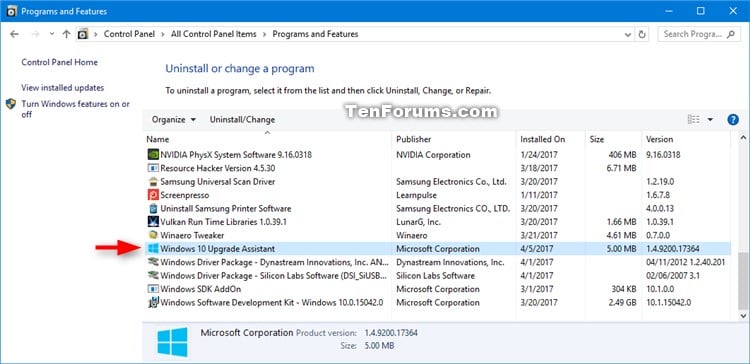
Task: Click Uninstall/Change in the toolbar
Action: click(x=243, y=120)
